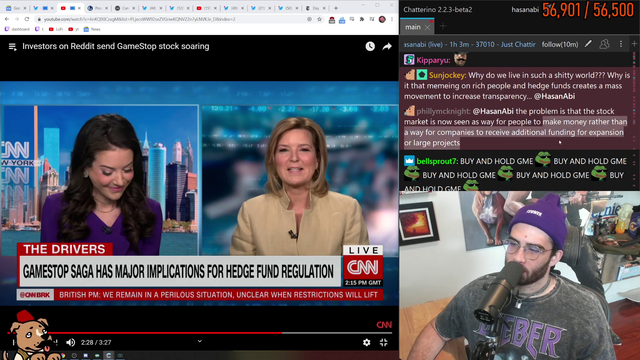Click the 2:28 / 3:27 time display
The image size is (640, 360).
coord(96,342)
